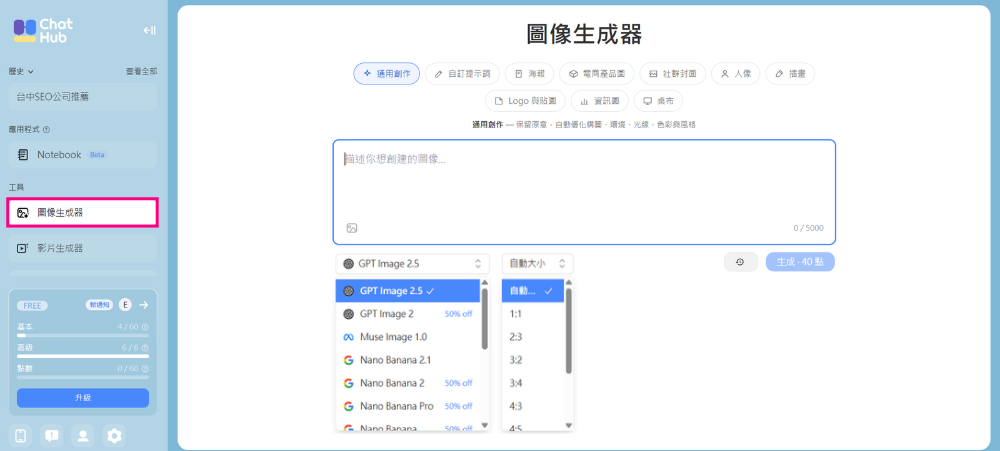Screen dimensions: 1000x451
Task: Click 查看全部 link
Action: click(142, 71)
